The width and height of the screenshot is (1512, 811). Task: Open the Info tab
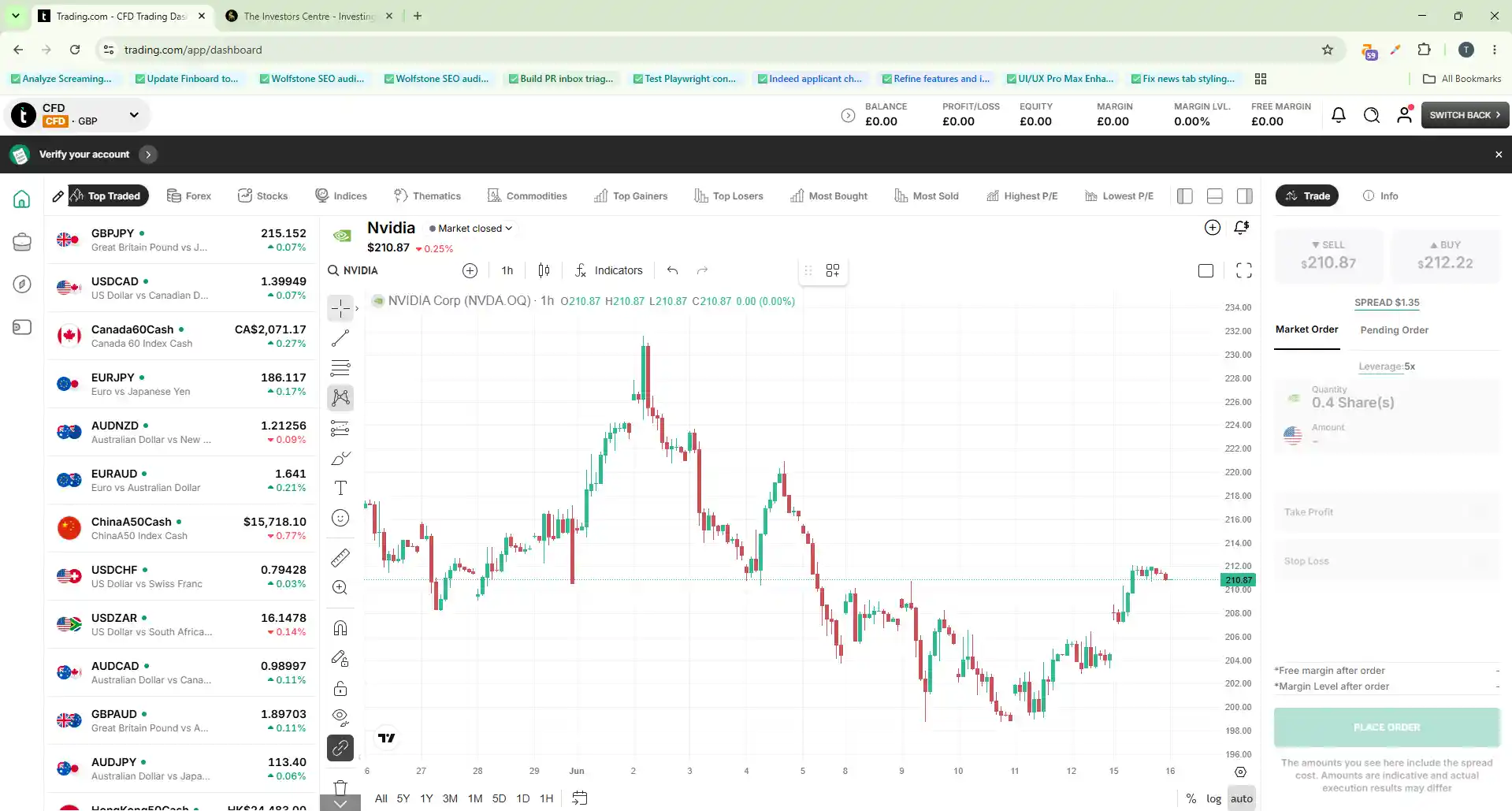click(1380, 196)
